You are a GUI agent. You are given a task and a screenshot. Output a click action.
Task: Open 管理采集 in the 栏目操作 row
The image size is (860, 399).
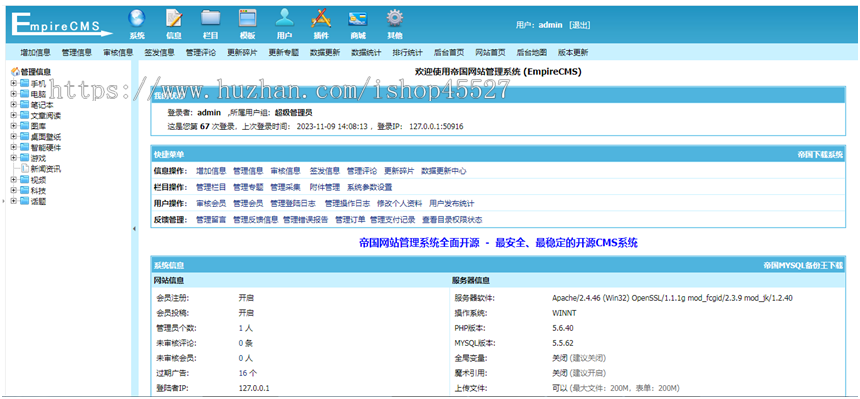pyautogui.click(x=285, y=187)
